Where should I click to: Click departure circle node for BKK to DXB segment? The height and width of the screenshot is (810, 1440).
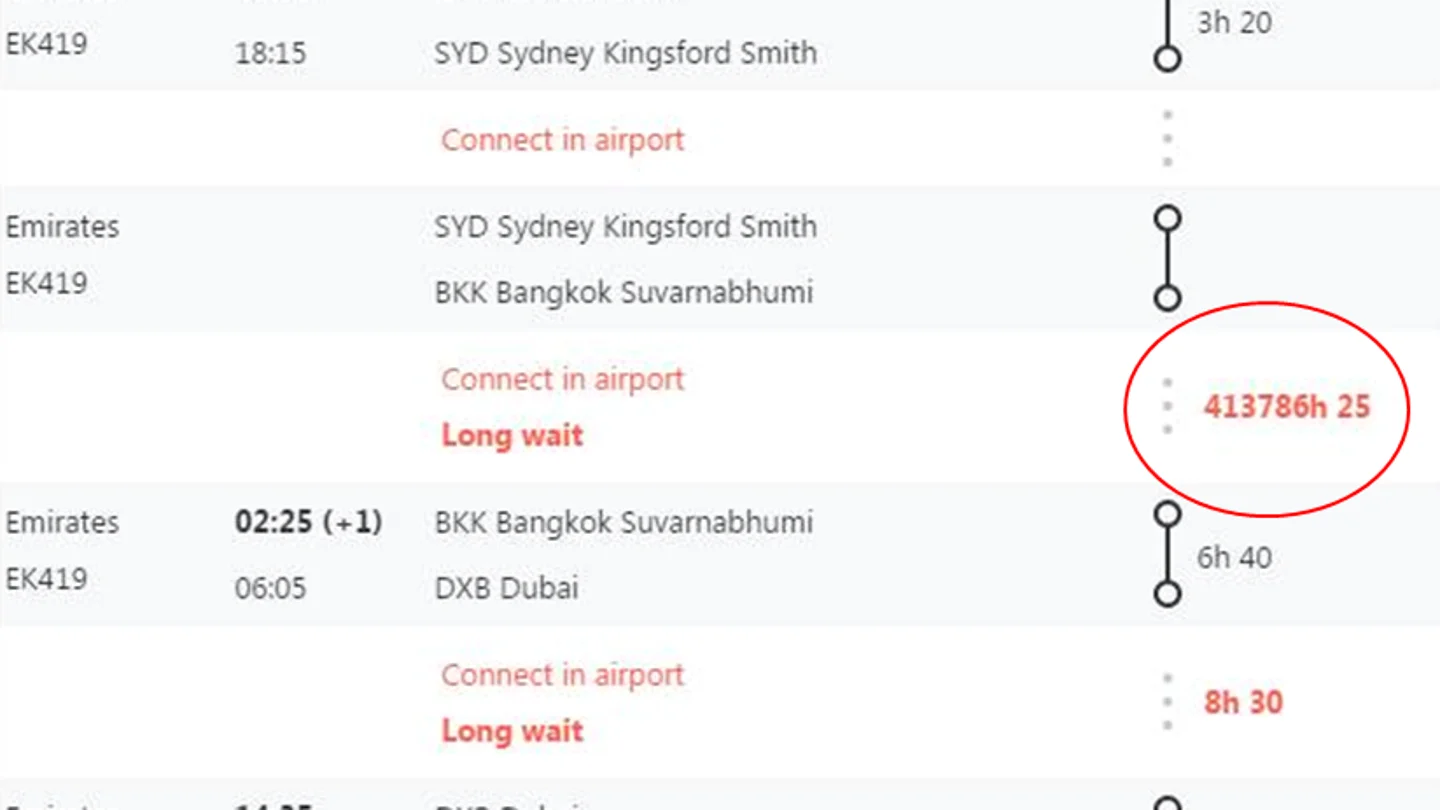tap(1167, 515)
